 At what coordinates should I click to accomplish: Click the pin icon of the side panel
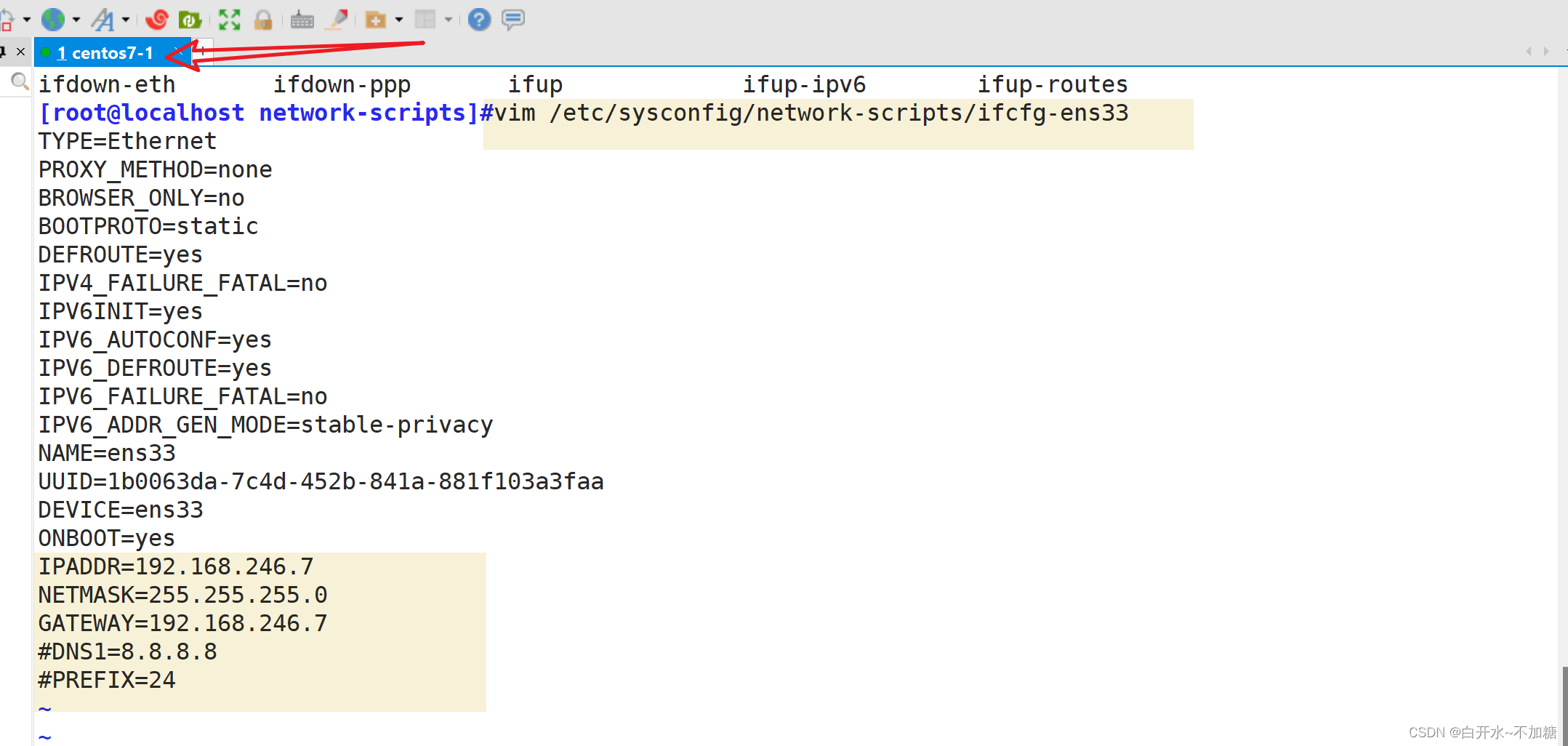coord(4,52)
